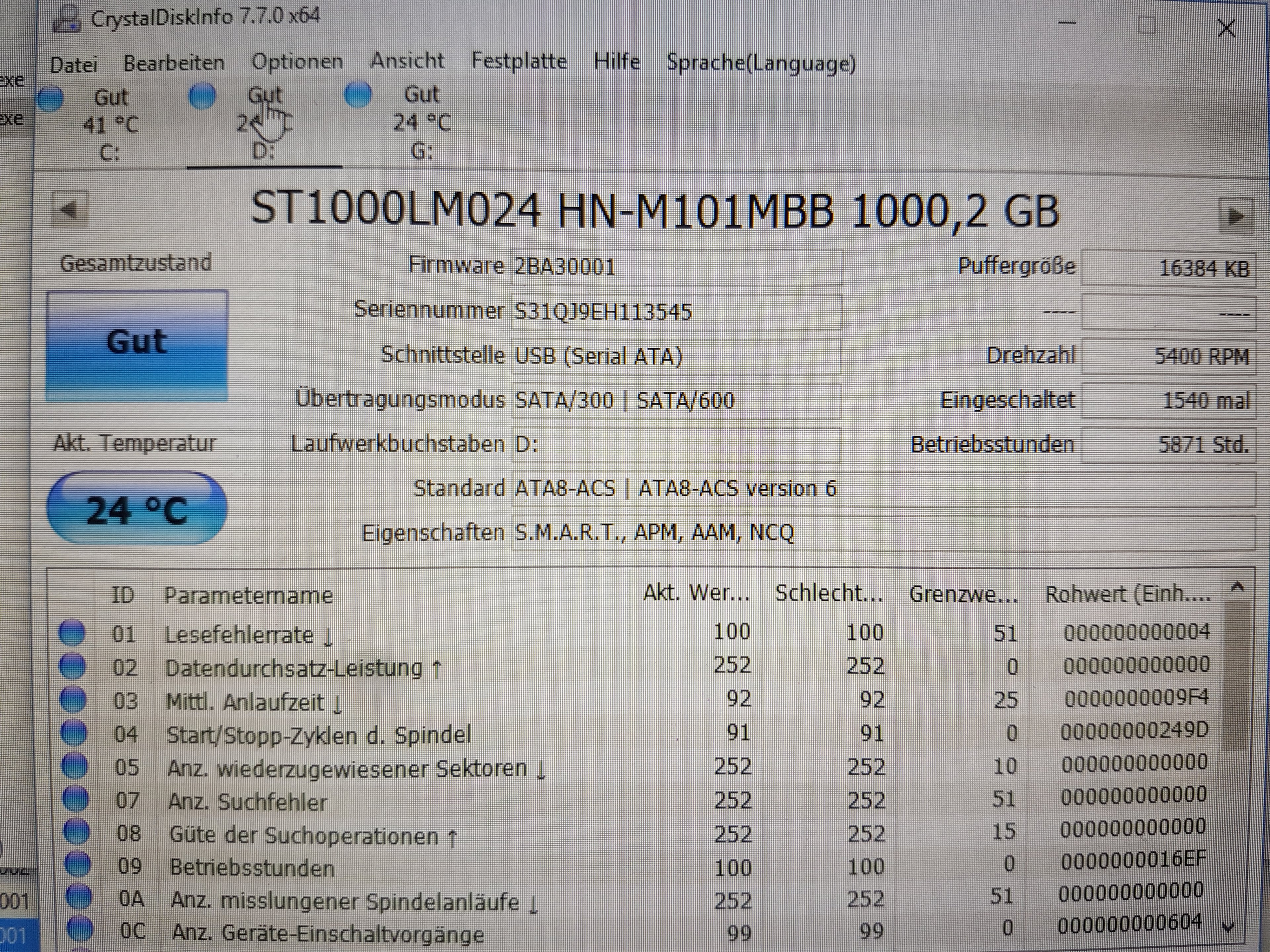Select Start/Stopp-Zyklen d. Spindel parameter
Image resolution: width=1270 pixels, height=952 pixels.
[x=318, y=735]
